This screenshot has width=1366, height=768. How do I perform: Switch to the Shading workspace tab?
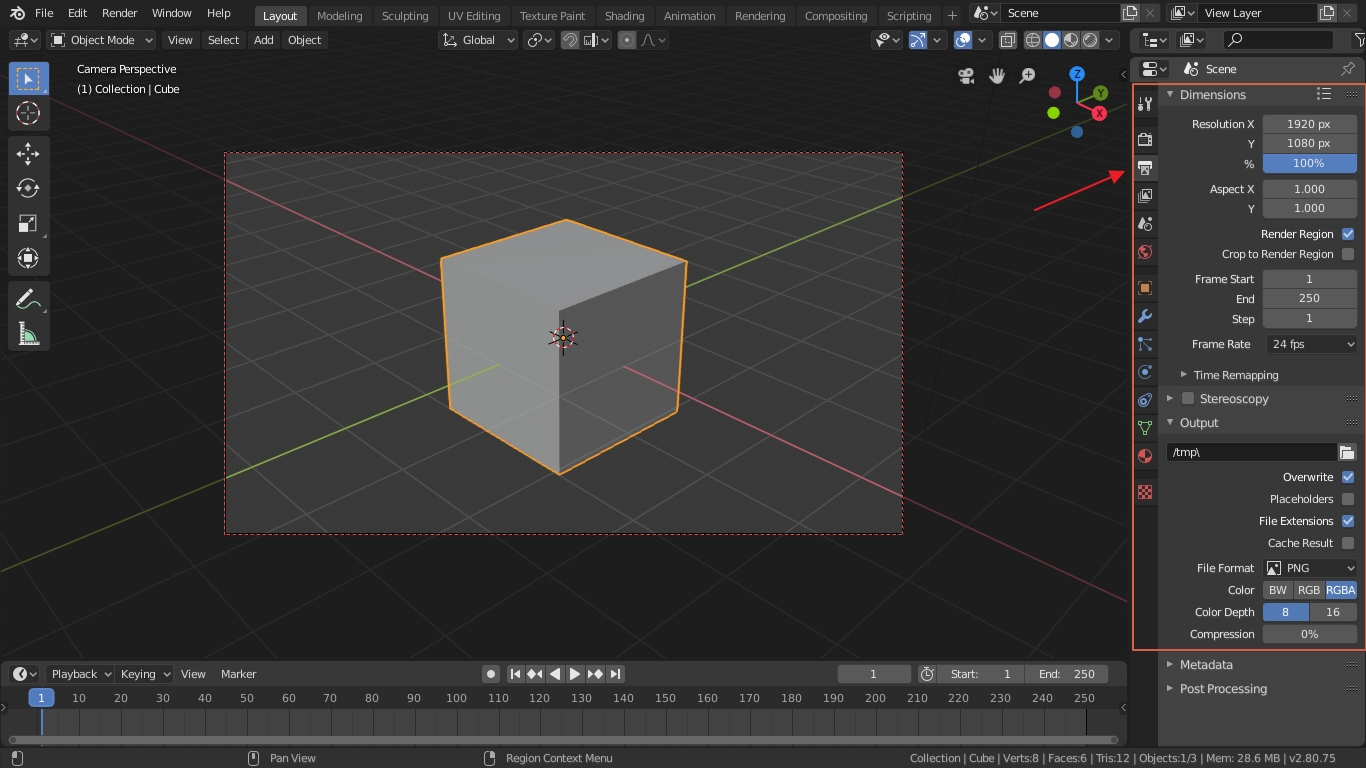[624, 15]
